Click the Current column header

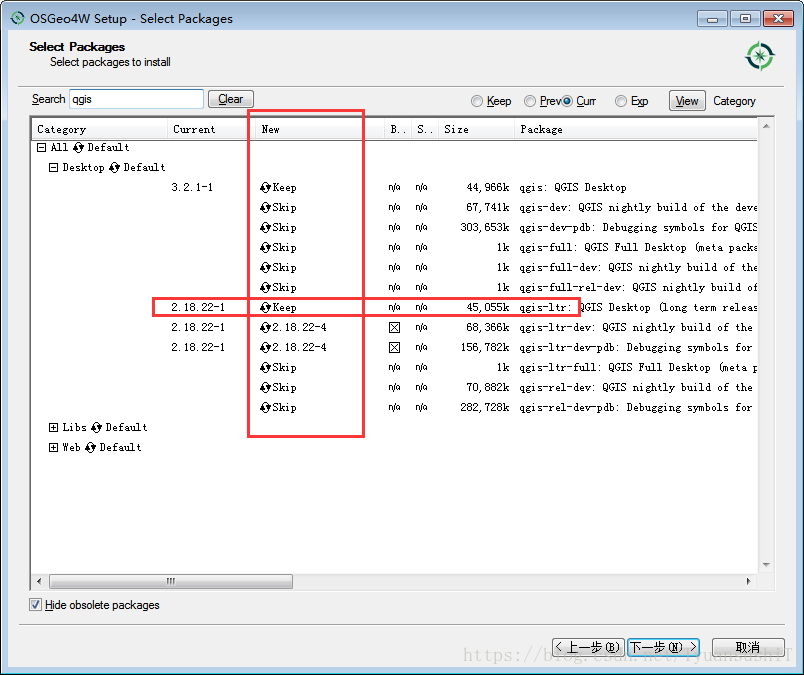pos(211,129)
